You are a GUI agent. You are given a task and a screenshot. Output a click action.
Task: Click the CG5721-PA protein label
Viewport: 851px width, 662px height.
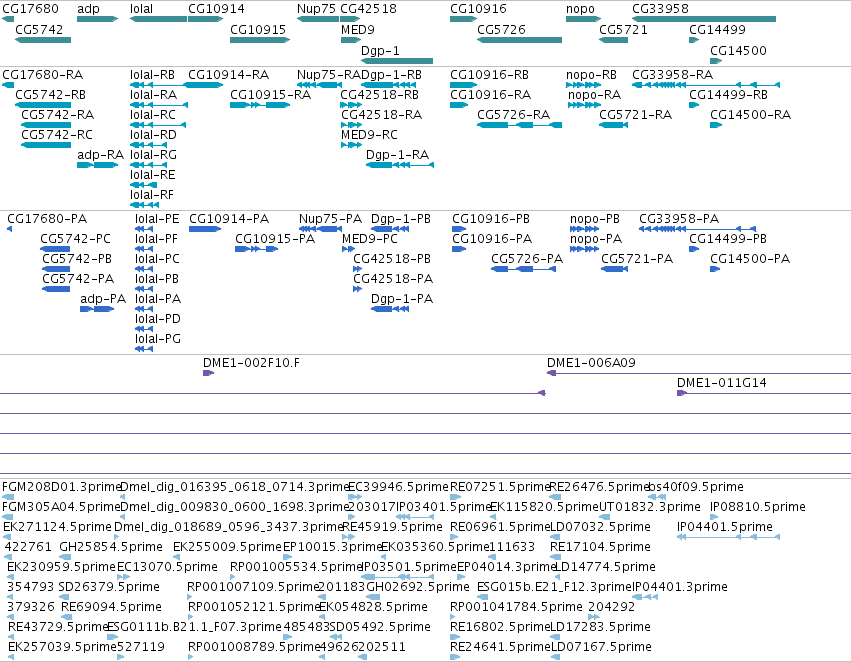tap(637, 259)
